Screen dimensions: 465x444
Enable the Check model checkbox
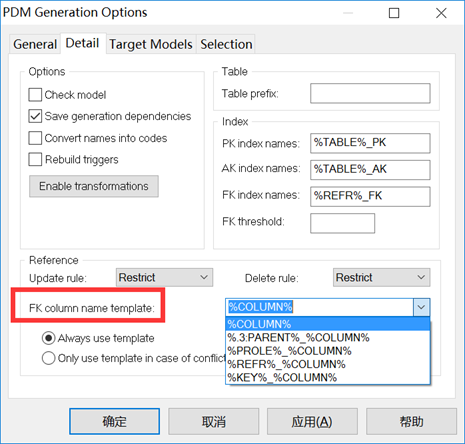pos(35,95)
